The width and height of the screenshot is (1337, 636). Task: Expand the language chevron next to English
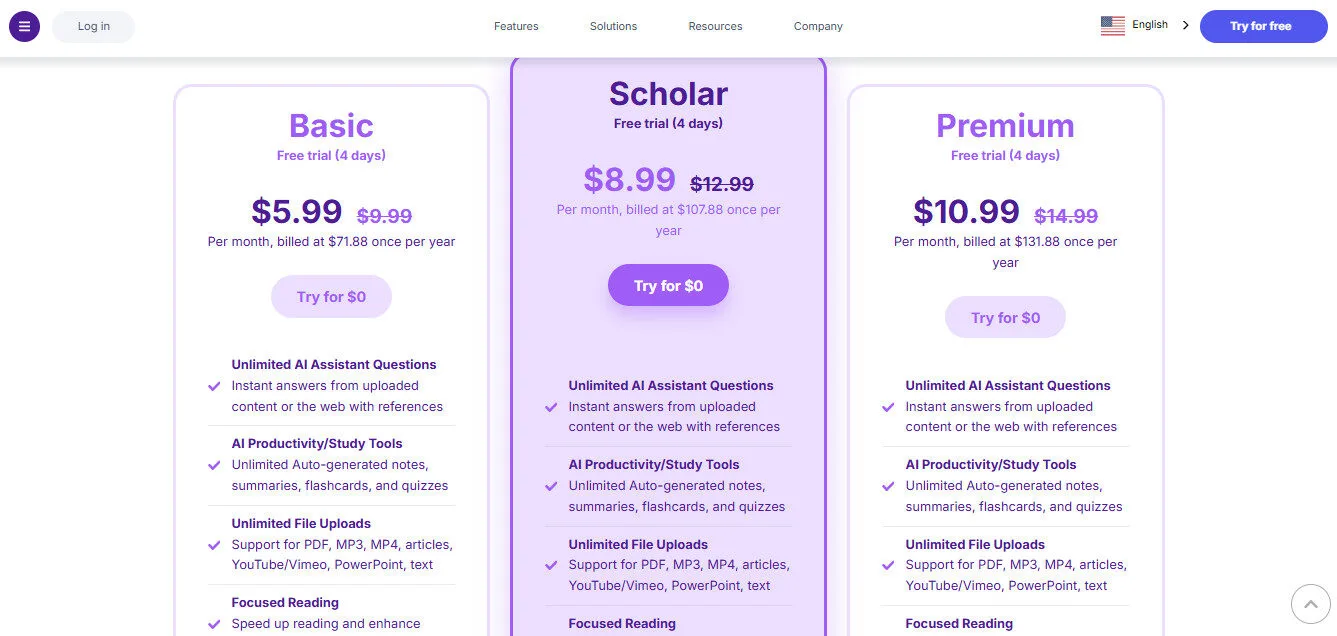(x=1185, y=25)
